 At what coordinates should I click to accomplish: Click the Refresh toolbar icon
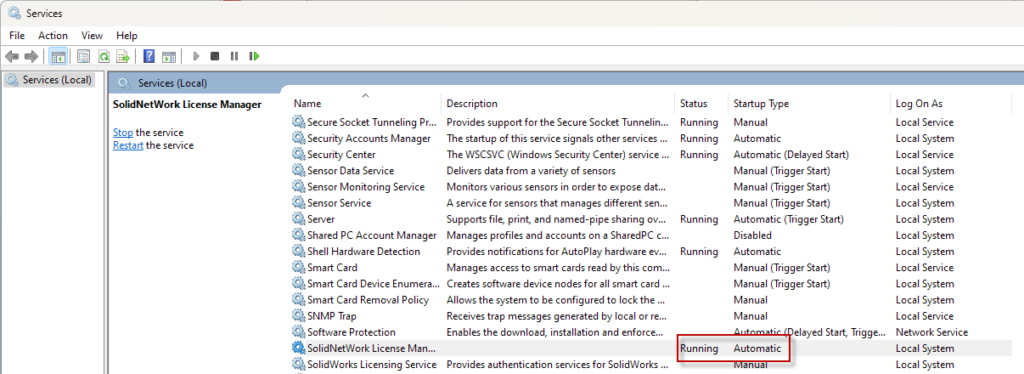[x=104, y=57]
